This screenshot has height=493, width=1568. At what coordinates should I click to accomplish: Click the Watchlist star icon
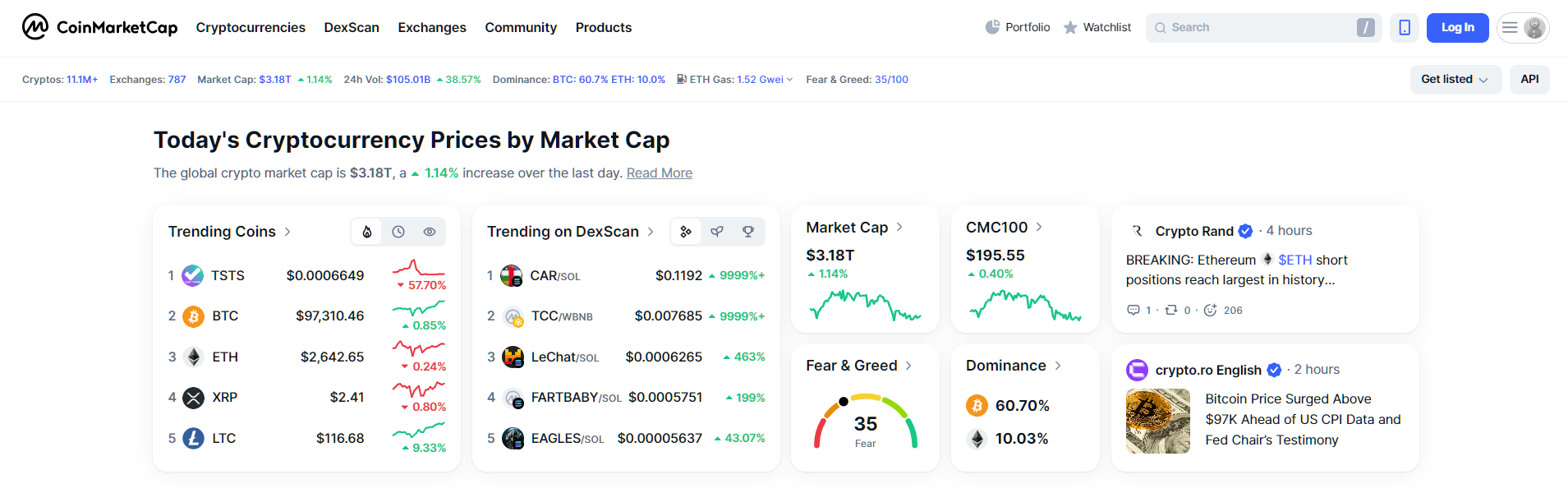click(x=1070, y=28)
